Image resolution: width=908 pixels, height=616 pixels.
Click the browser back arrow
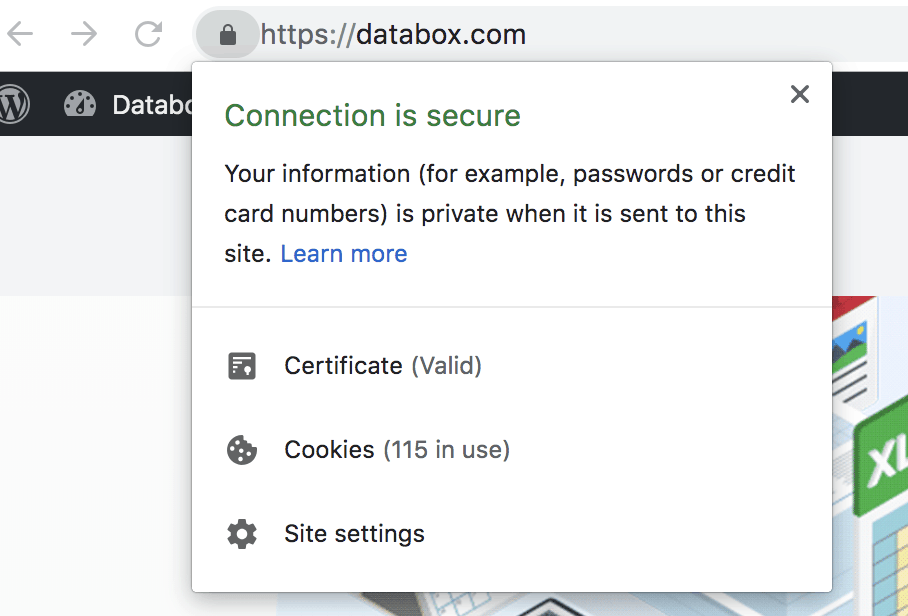coord(20,35)
